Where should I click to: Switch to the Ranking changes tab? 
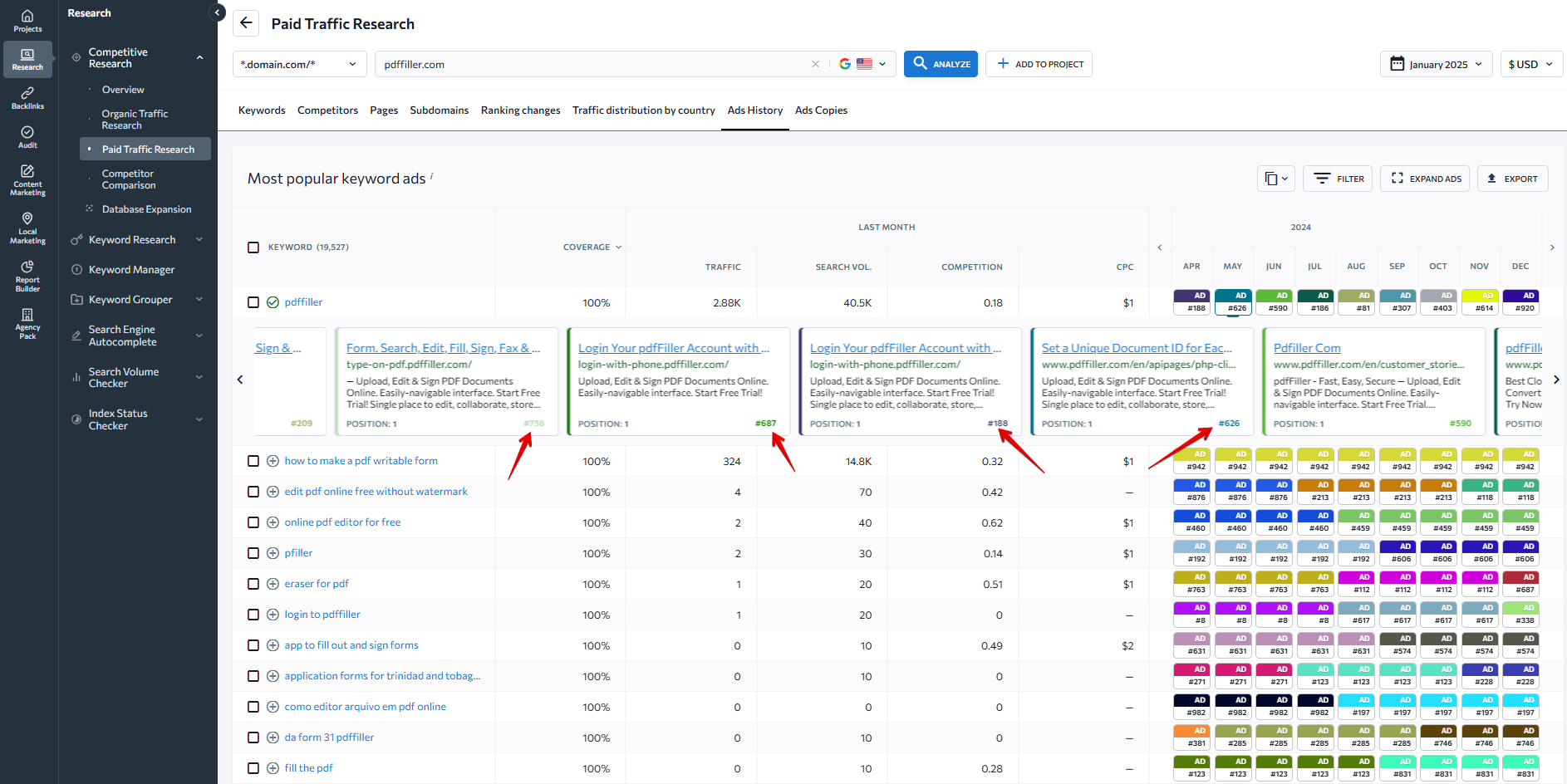click(x=520, y=110)
